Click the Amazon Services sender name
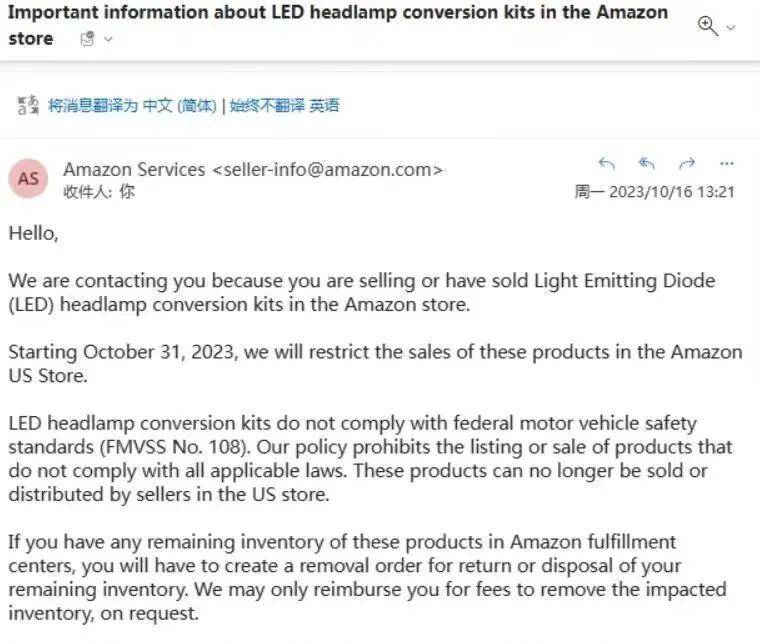Screen dimensions: 760x644 134,170
